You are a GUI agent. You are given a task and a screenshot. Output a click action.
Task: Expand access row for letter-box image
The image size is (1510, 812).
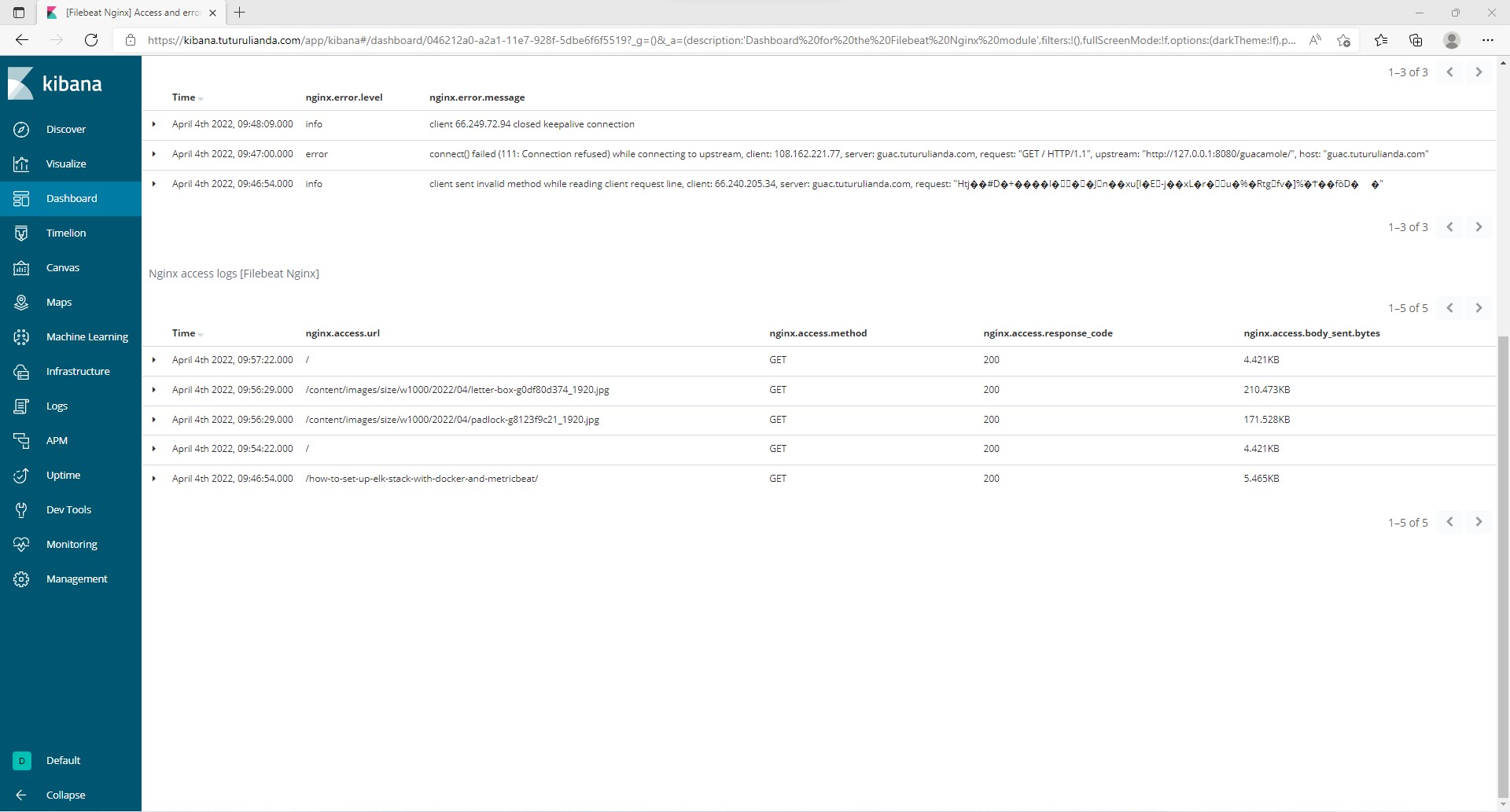click(x=154, y=390)
